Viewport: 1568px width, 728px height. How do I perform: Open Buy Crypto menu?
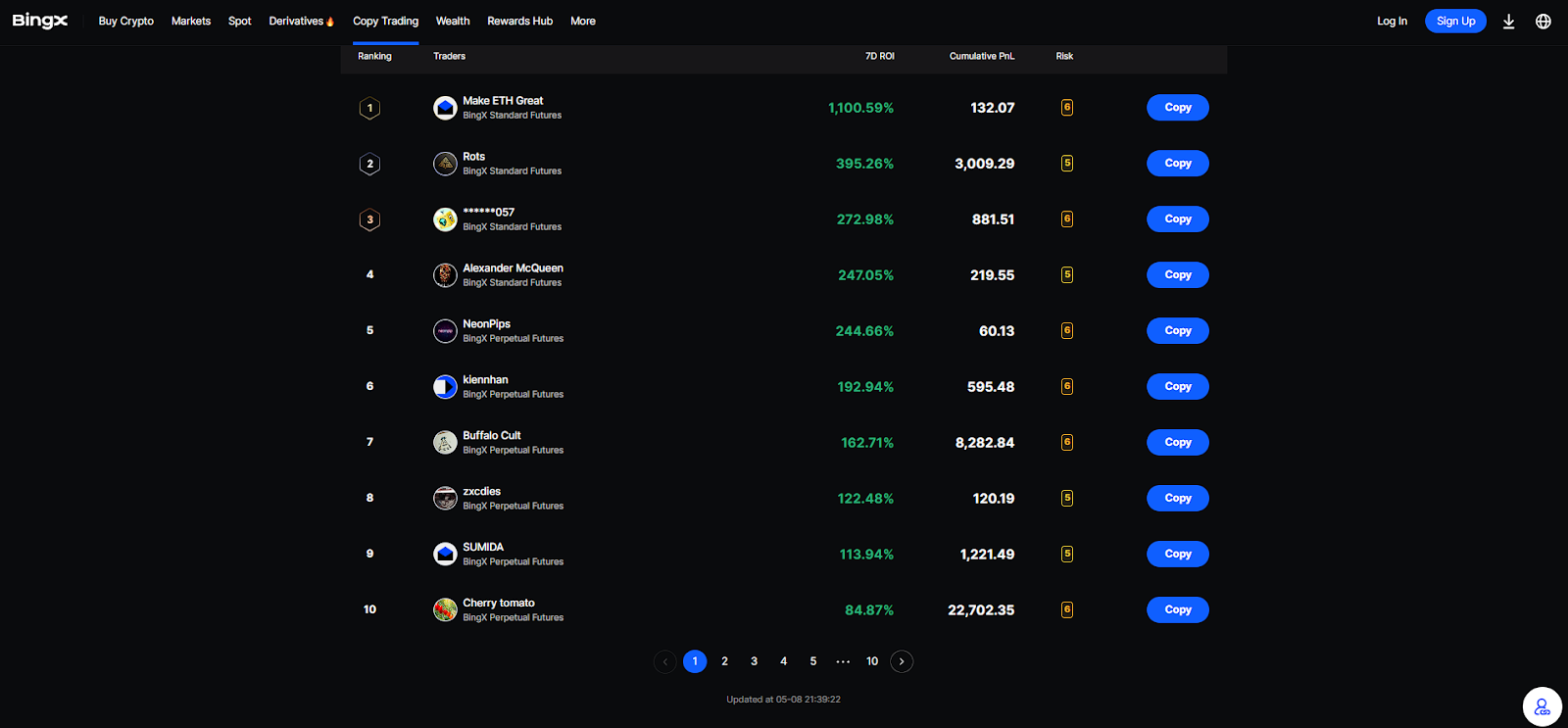pyautogui.click(x=126, y=21)
